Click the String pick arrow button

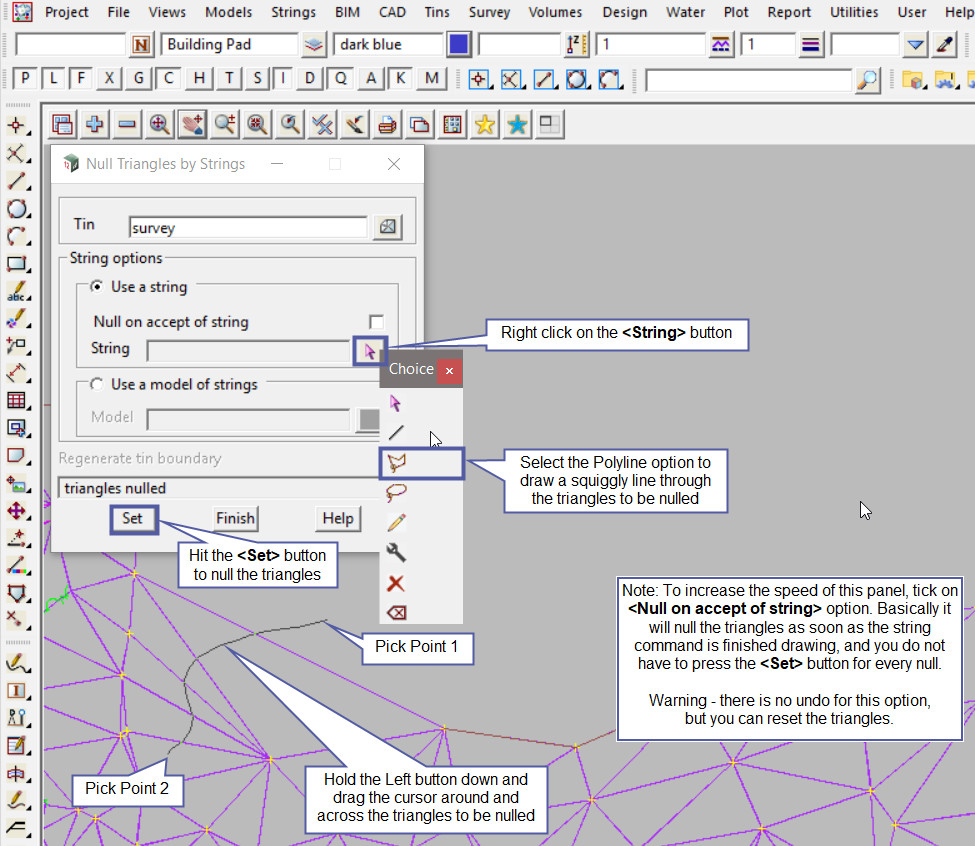[370, 350]
